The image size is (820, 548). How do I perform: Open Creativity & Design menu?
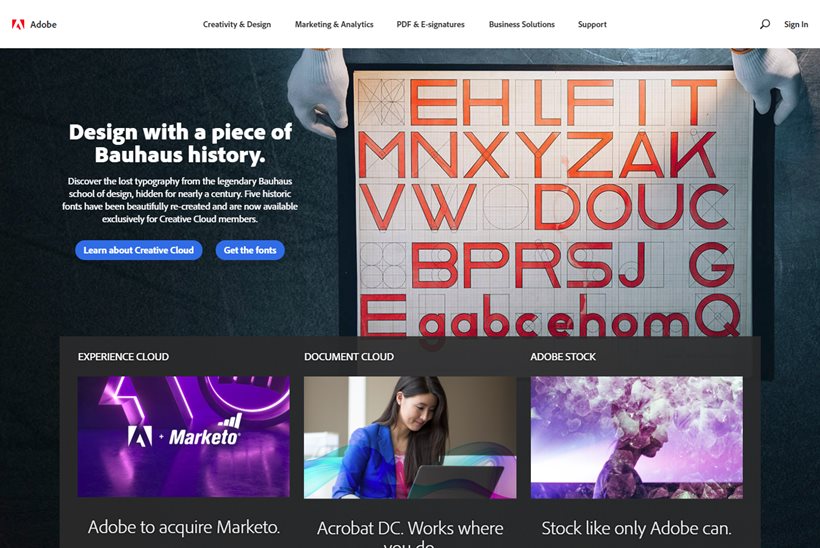237,24
